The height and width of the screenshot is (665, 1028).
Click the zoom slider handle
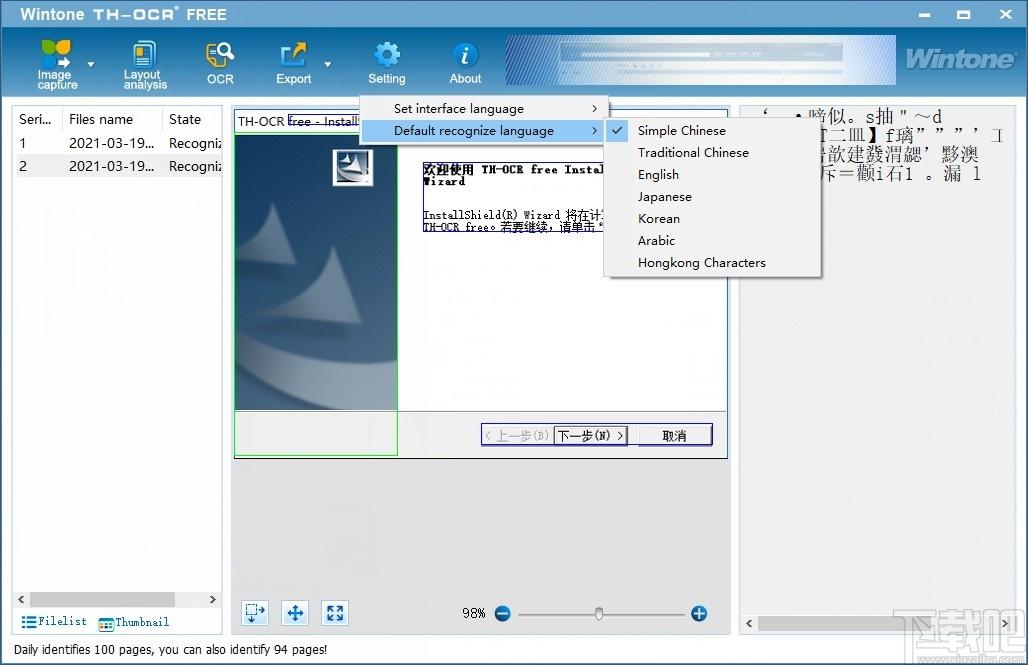point(599,614)
